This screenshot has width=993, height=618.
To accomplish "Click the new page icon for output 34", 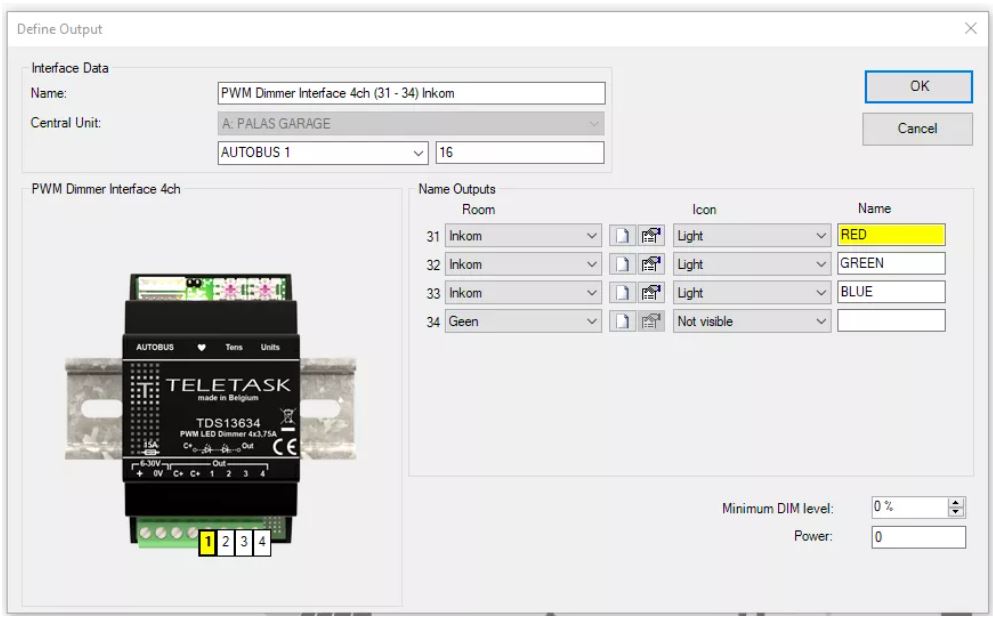I will coord(622,322).
